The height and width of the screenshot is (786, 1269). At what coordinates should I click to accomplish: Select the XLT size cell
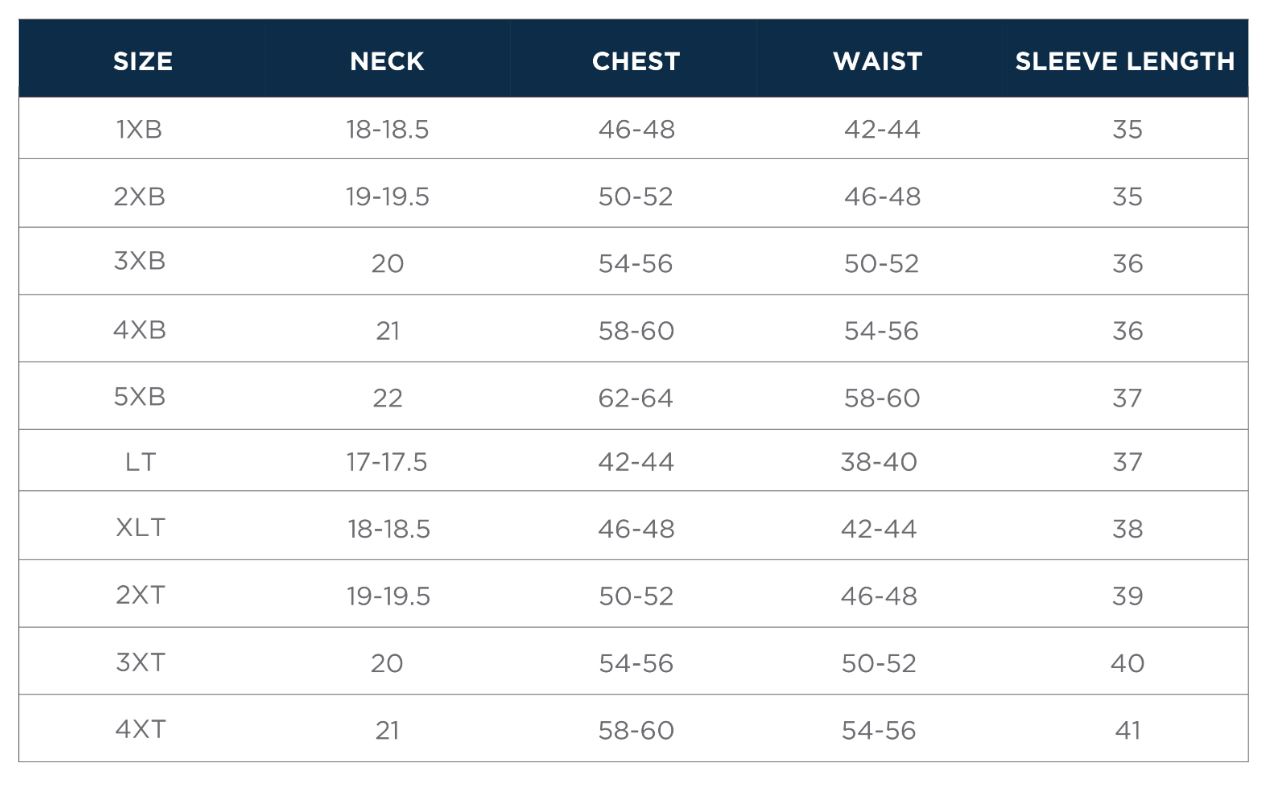click(140, 527)
